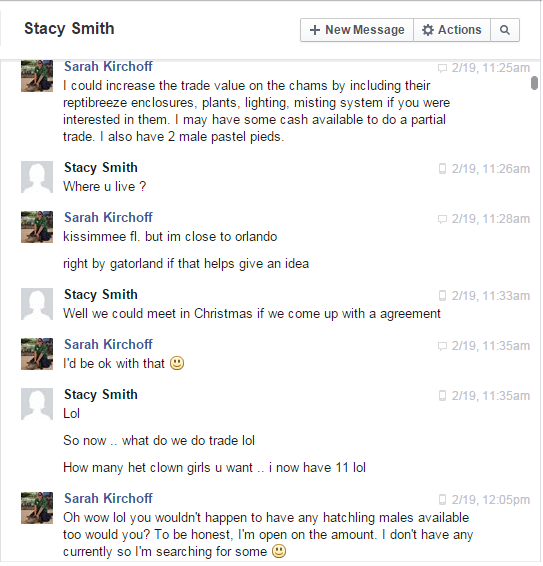Click the chat bubble icon beside 11:25am
This screenshot has height=566, width=543.
[x=442, y=68]
